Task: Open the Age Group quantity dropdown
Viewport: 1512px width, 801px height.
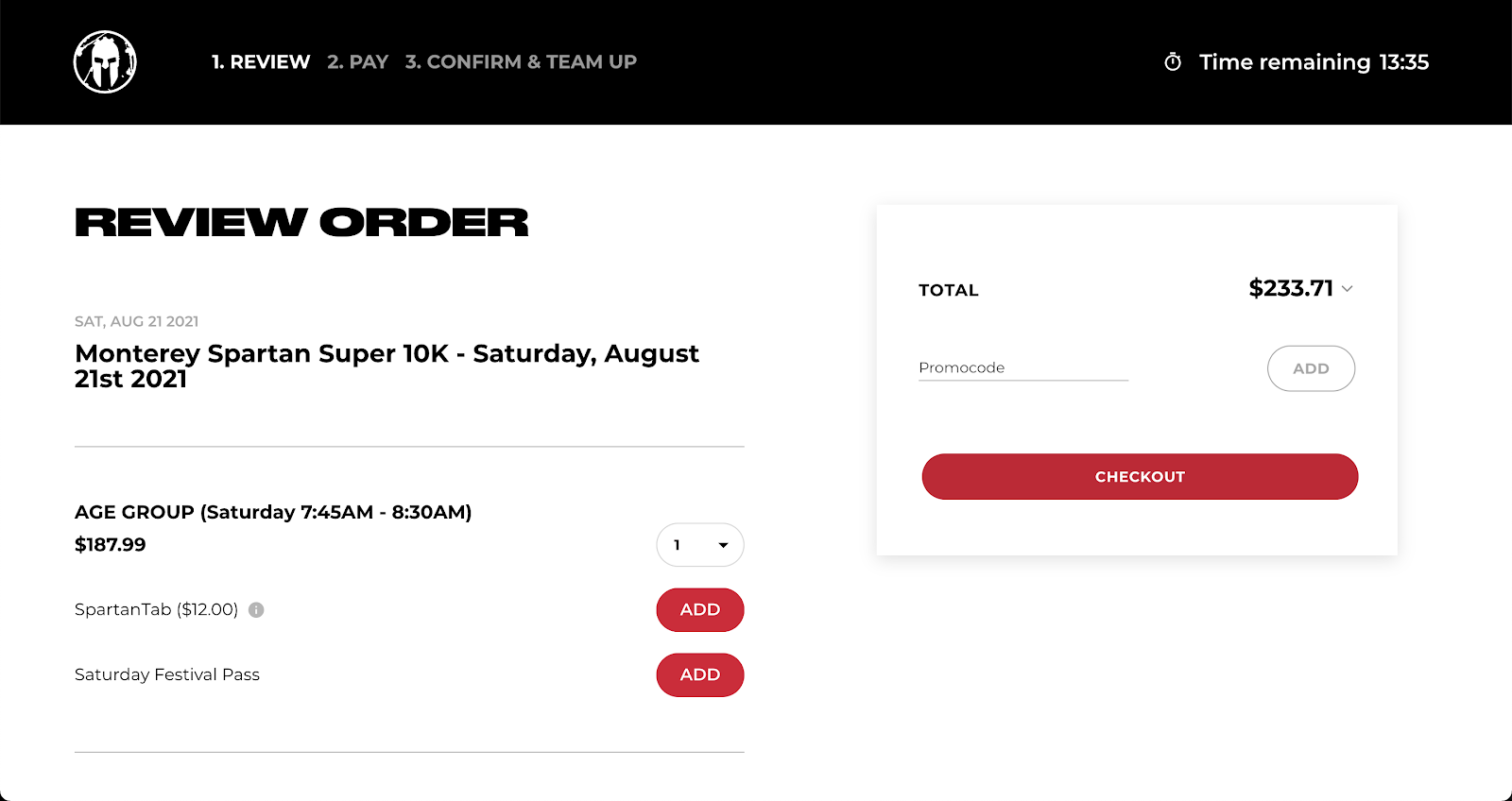Action: click(699, 545)
